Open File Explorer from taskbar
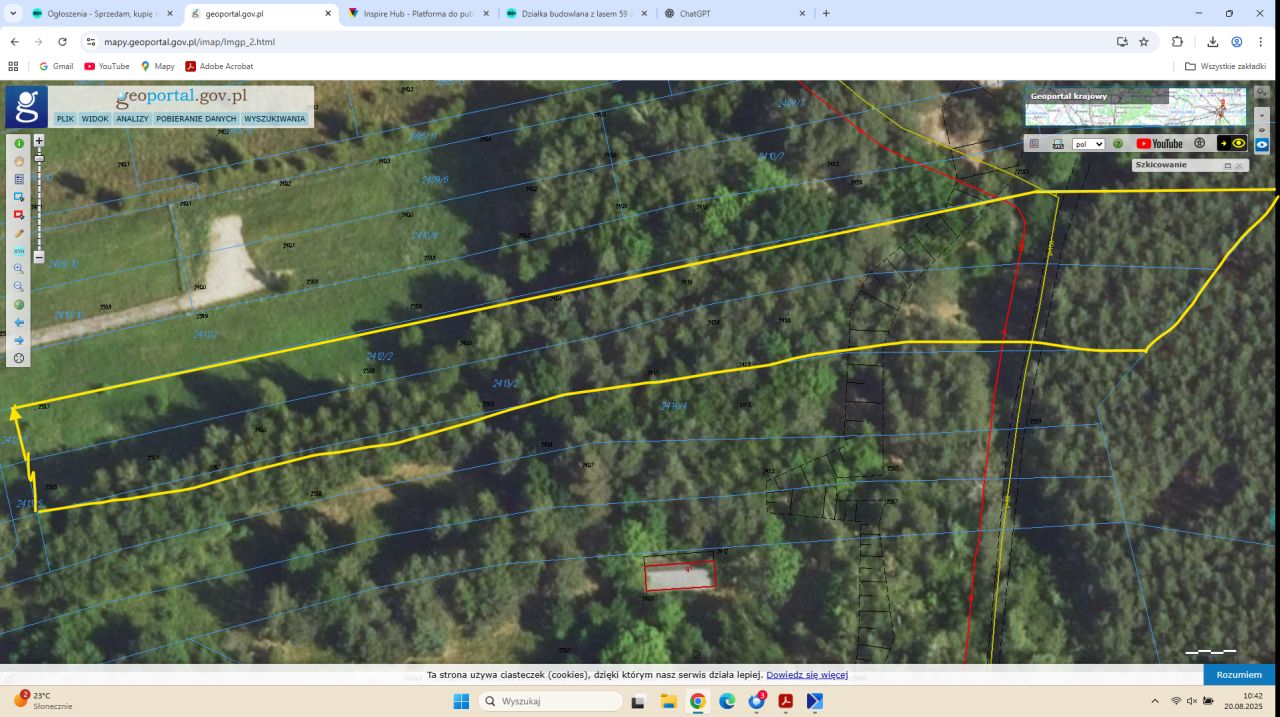 tap(668, 701)
